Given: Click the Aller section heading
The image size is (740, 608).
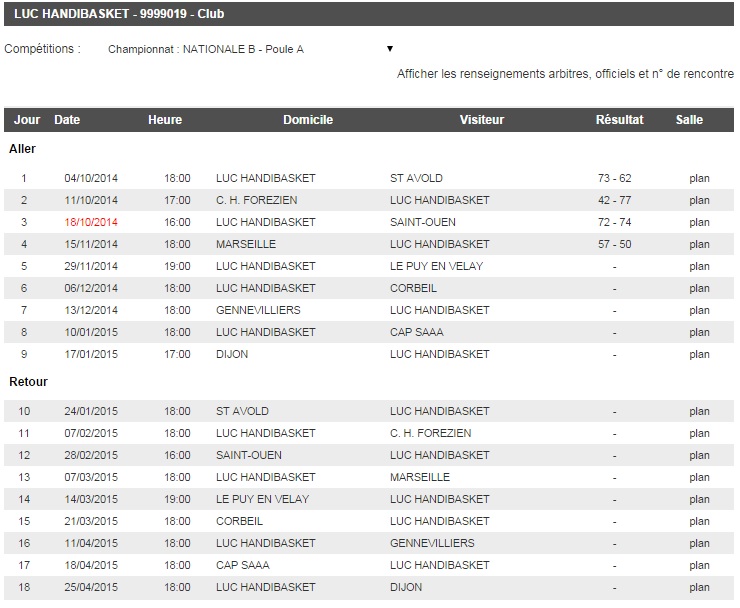Looking at the screenshot, I should point(22,149).
